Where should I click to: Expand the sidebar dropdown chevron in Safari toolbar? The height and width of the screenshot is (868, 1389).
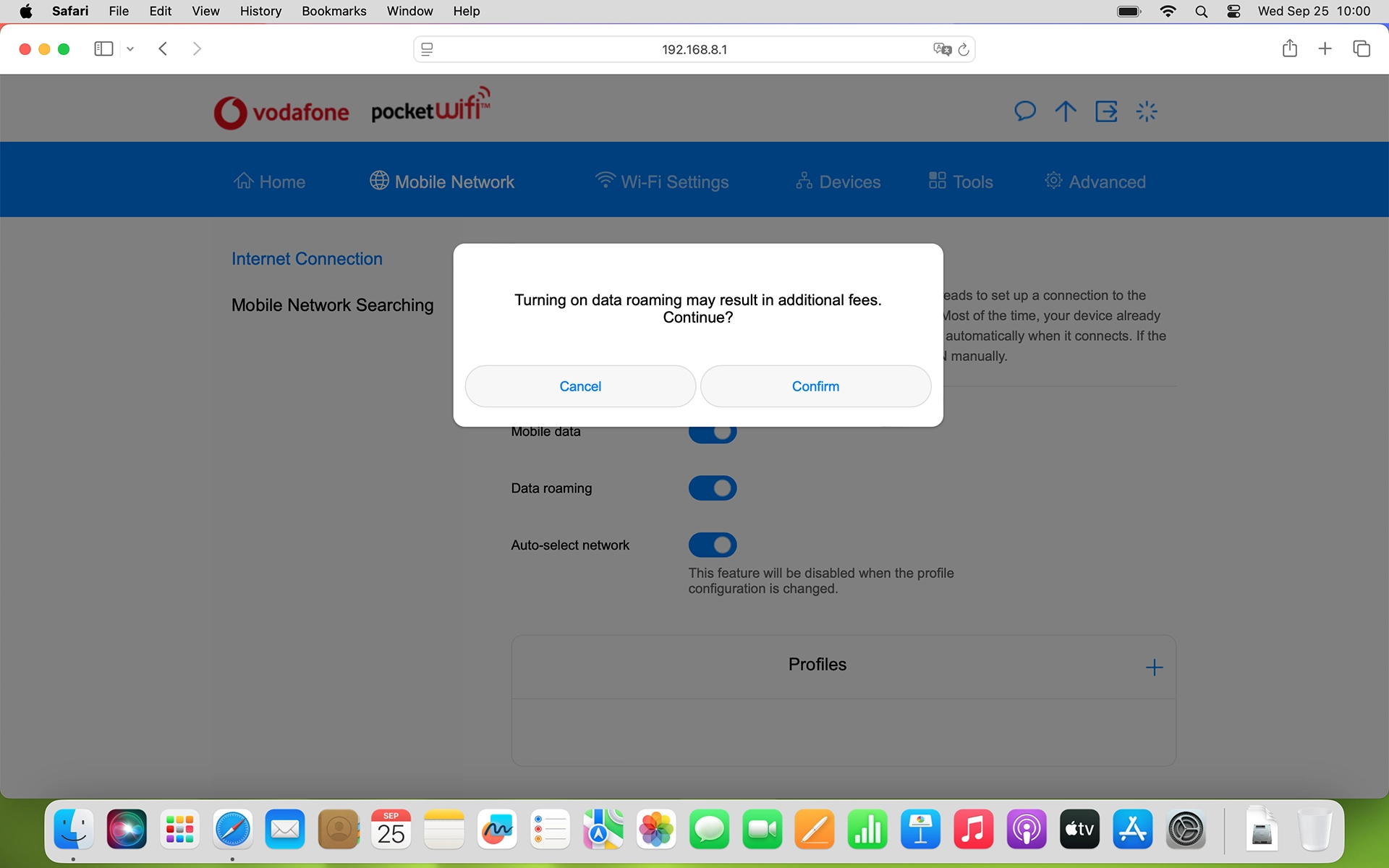(130, 48)
